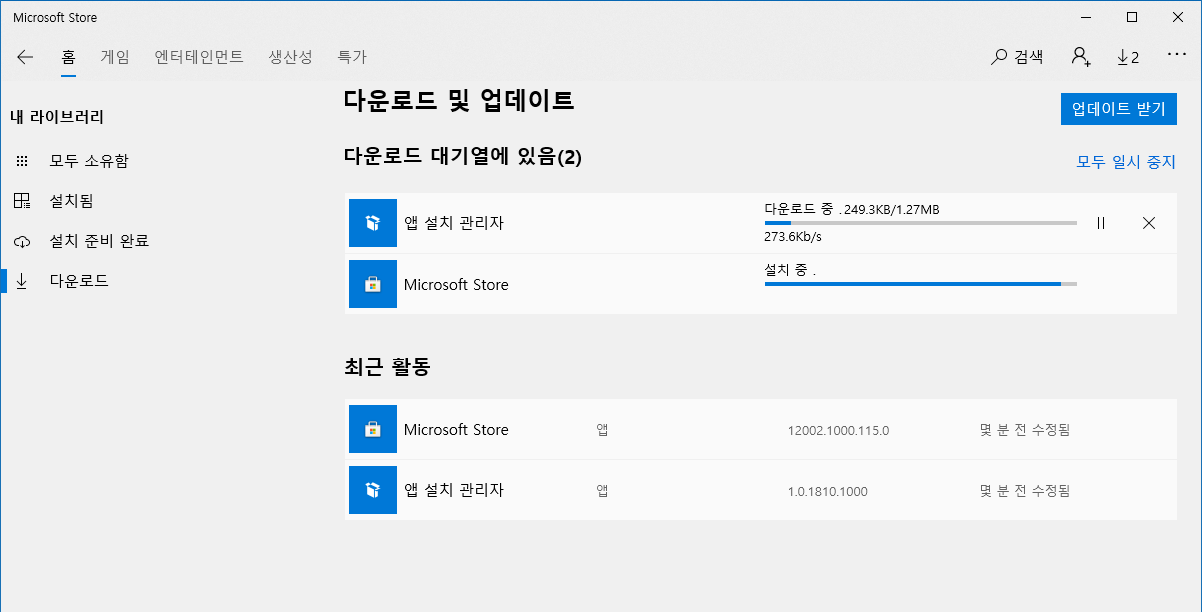Click the Microsoft Store icon in download queue
1202x612 pixels.
(373, 284)
